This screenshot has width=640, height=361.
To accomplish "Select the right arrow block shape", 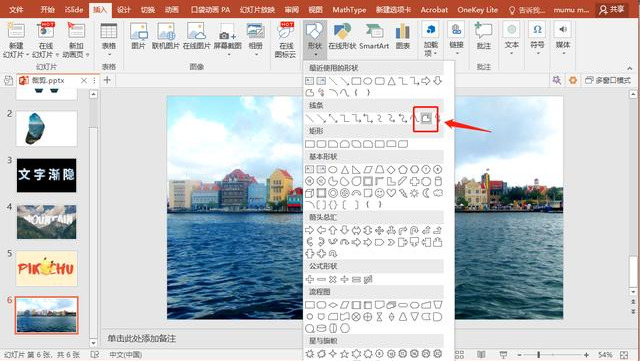I will coord(309,230).
